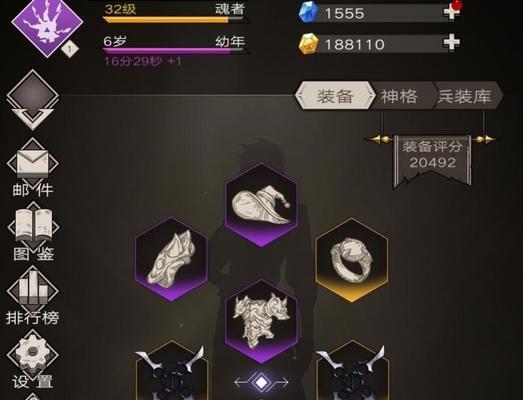The image size is (523, 400).
Task: Select the gauntlet glove equipment slot
Action: [171, 259]
